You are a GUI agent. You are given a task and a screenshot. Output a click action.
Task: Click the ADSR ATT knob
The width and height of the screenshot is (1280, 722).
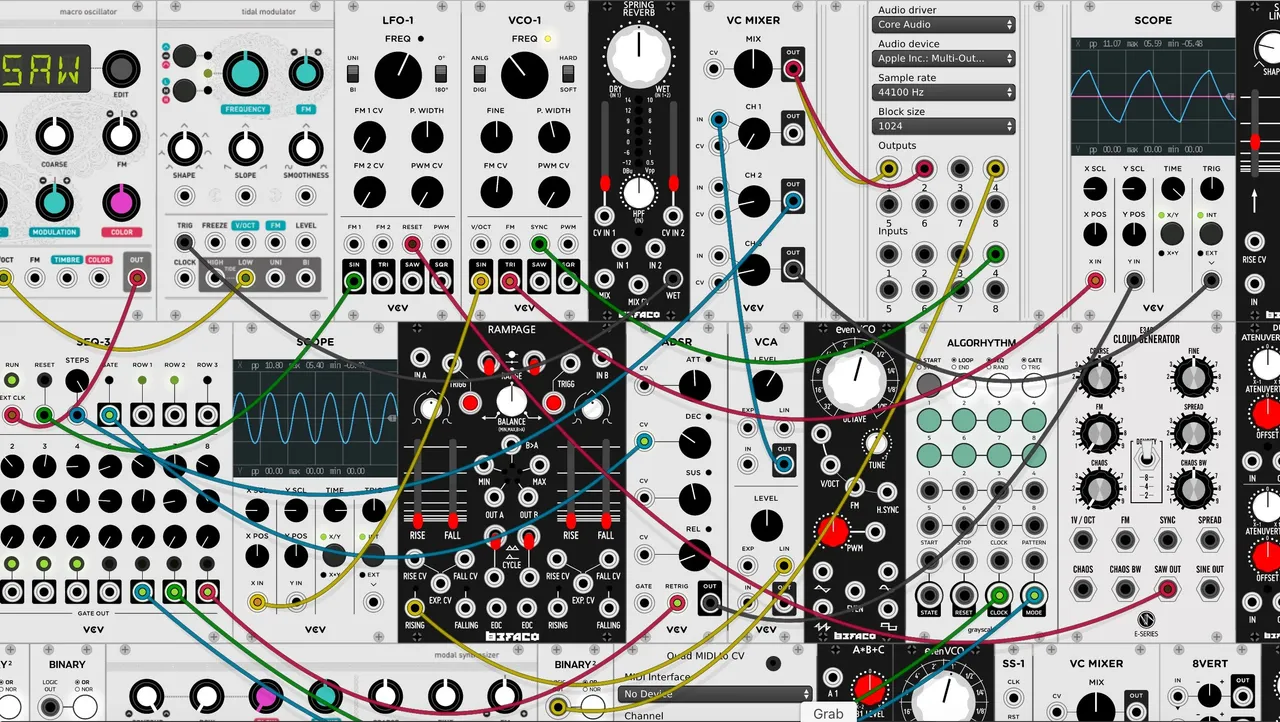click(x=694, y=385)
